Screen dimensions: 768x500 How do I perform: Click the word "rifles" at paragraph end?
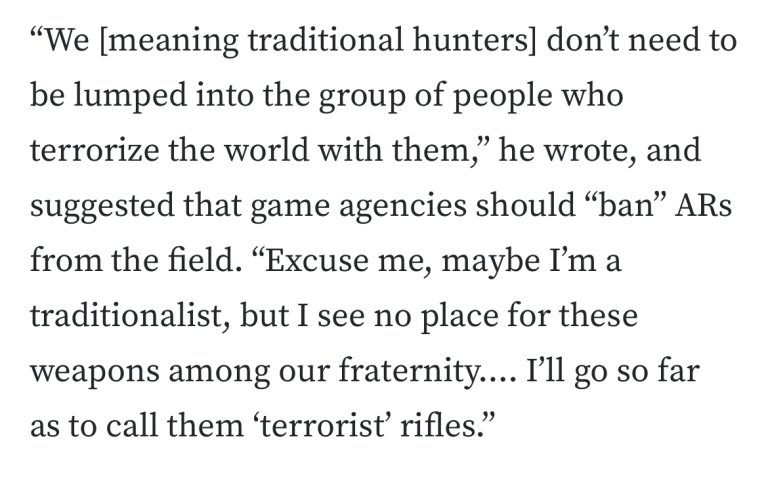pos(438,425)
